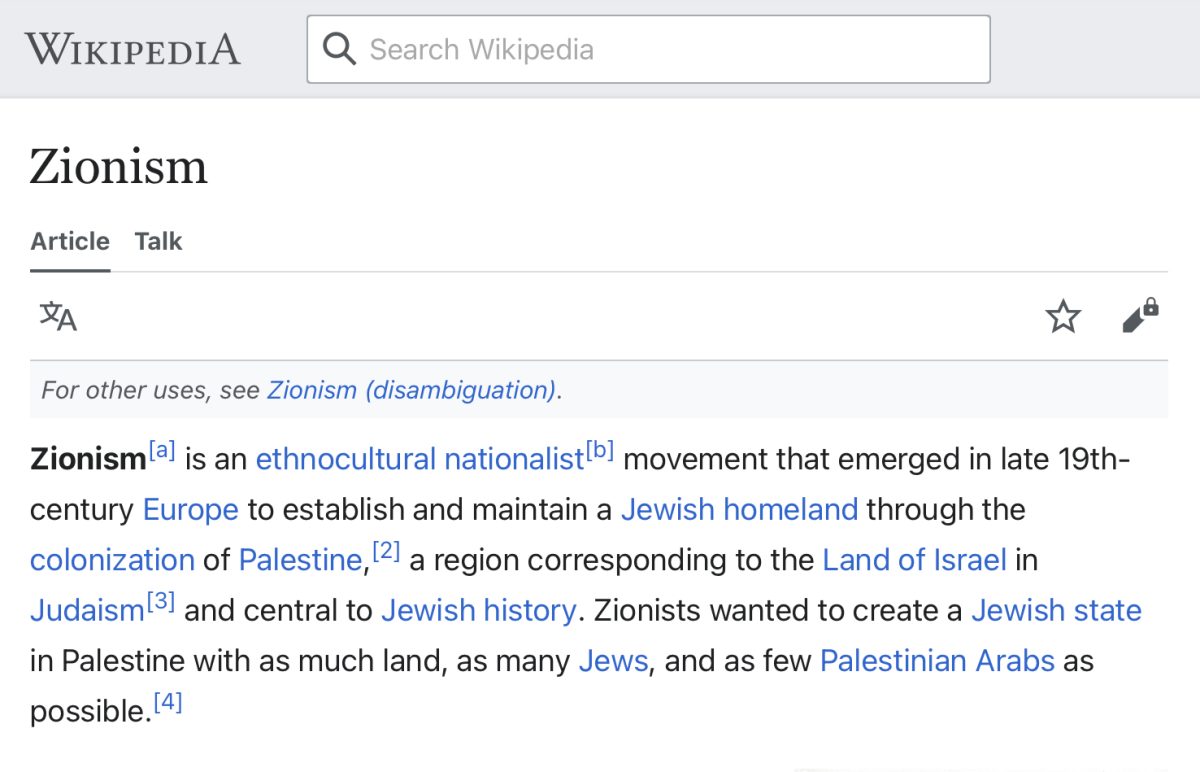Viewport: 1200px width, 772px height.
Task: Open citation reference [4]
Action: pyautogui.click(x=168, y=703)
